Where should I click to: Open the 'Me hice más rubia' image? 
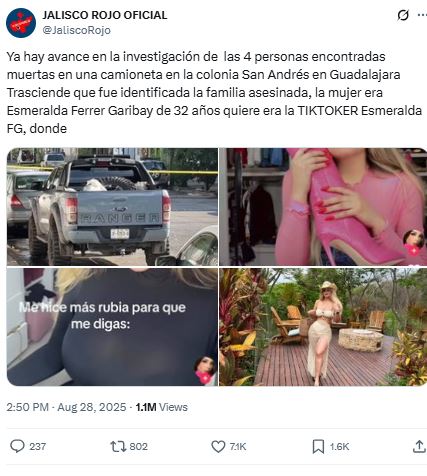click(112, 327)
